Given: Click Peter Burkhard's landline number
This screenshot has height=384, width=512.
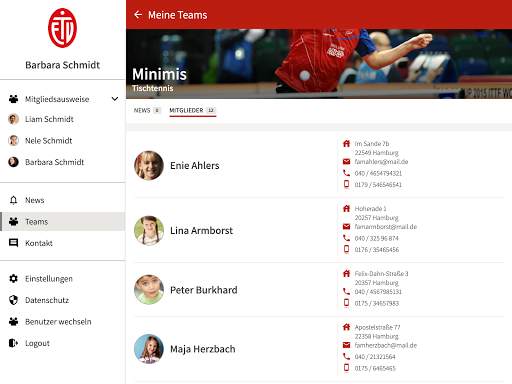Looking at the screenshot, I should click(378, 292).
